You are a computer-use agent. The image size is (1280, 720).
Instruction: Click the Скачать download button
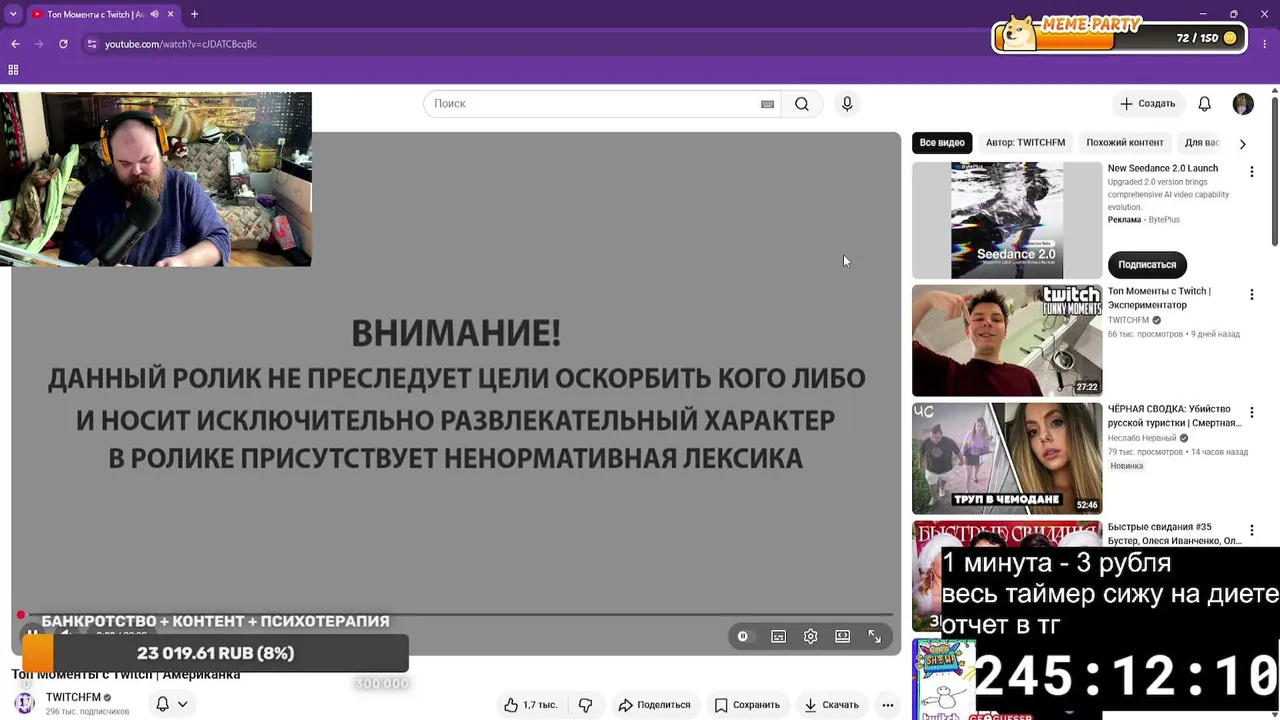click(831, 705)
